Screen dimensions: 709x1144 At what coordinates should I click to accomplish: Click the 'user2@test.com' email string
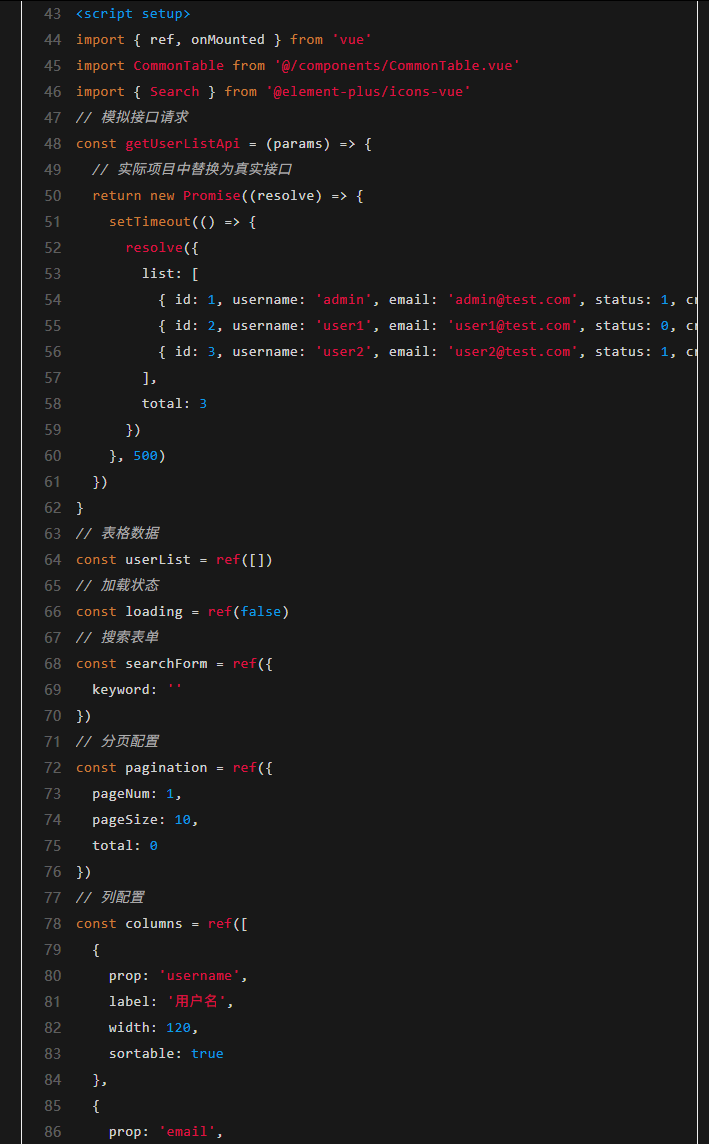514,352
